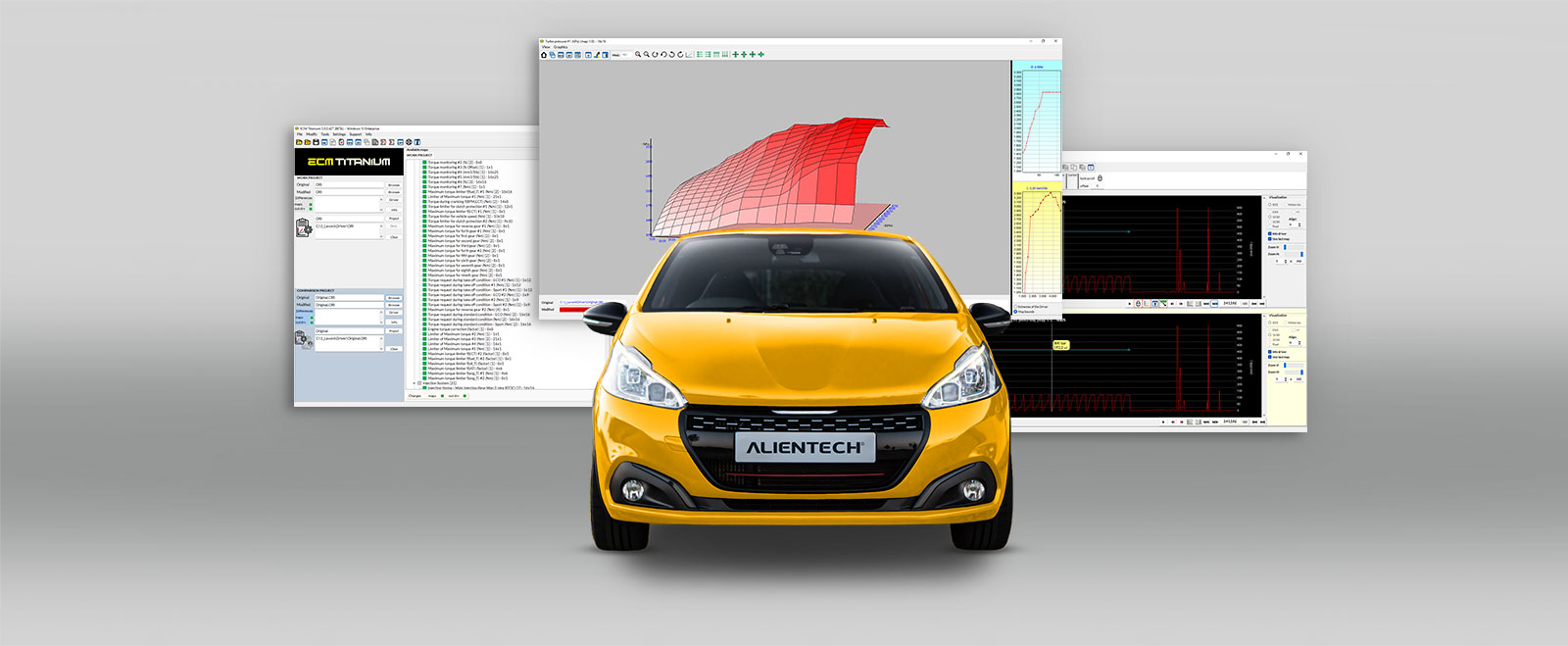Open the Support menu in ECM Titanium

coord(356,134)
